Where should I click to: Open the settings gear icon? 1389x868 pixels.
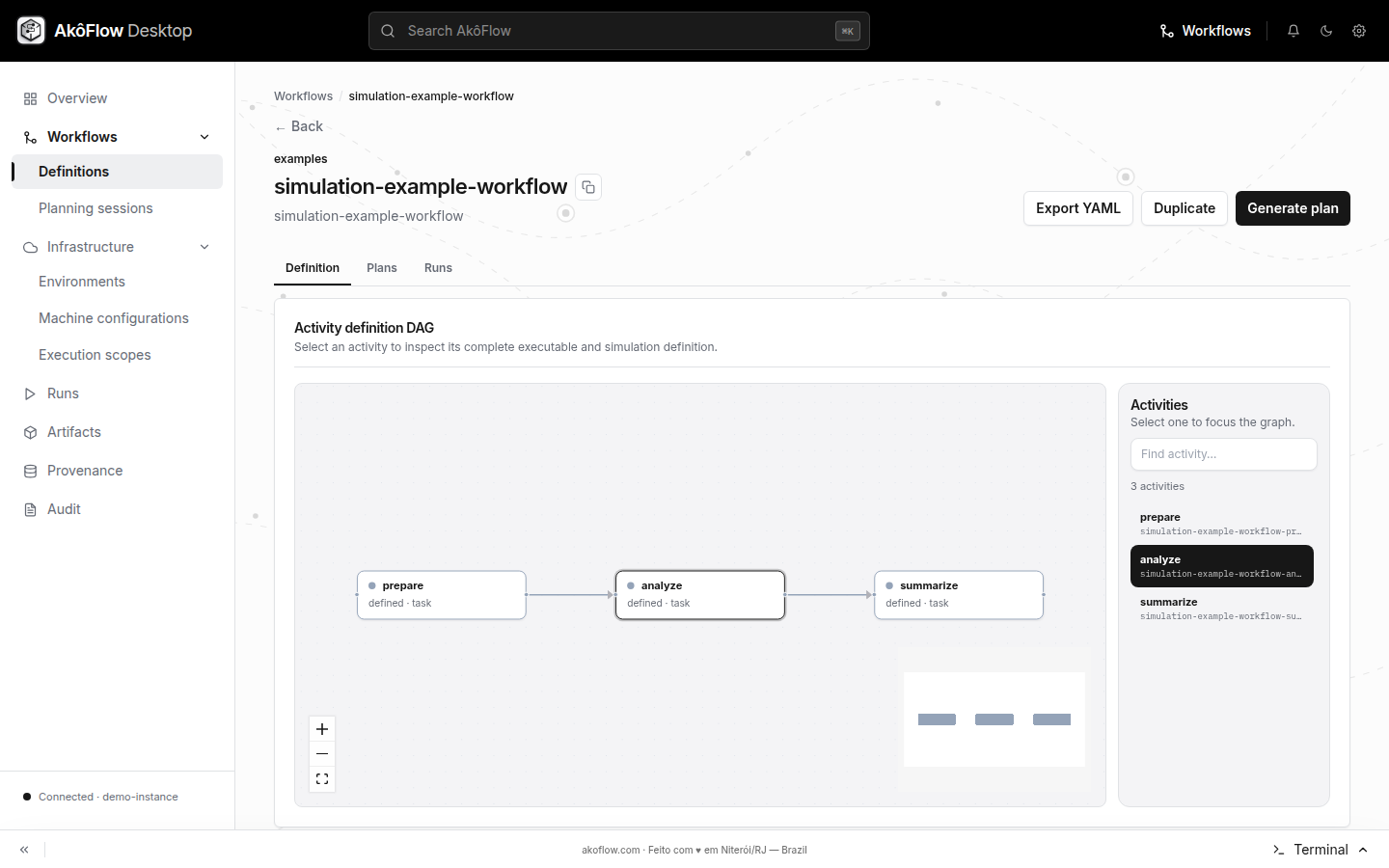(1359, 31)
